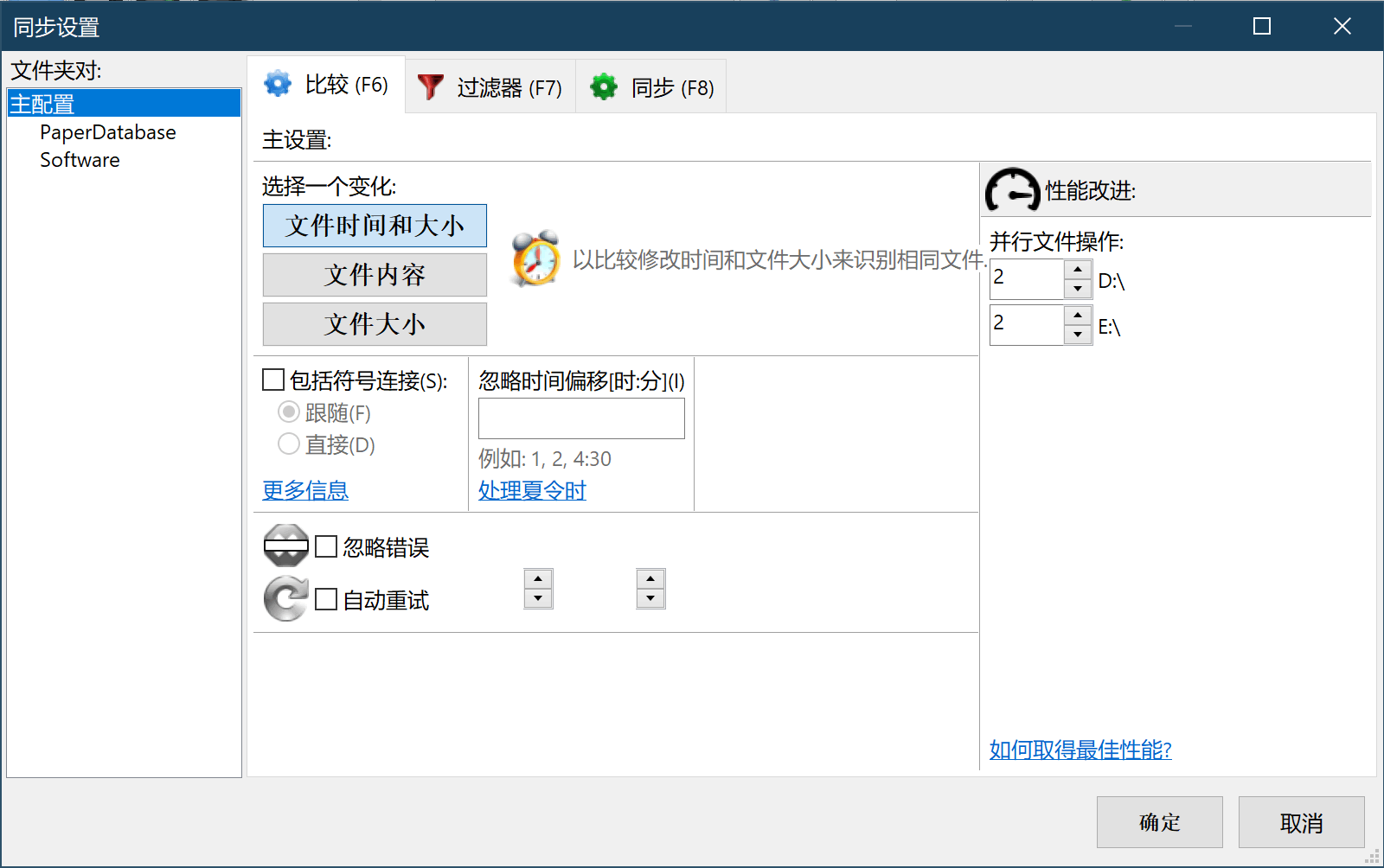Click the green gear icon for 同步 (sync)
1384x868 pixels.
pos(604,87)
